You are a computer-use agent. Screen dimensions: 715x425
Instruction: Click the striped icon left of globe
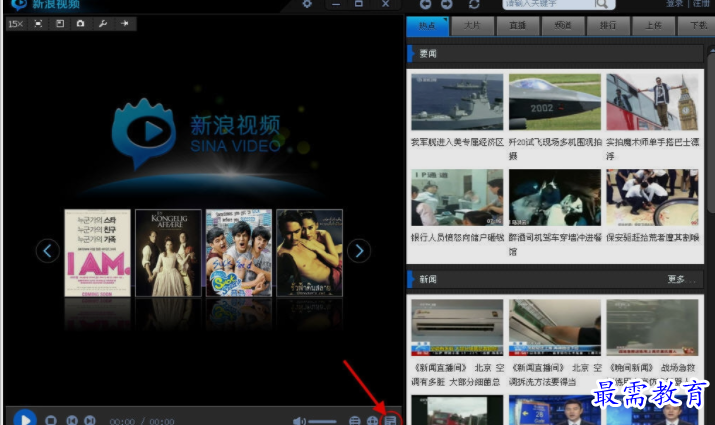tap(354, 421)
